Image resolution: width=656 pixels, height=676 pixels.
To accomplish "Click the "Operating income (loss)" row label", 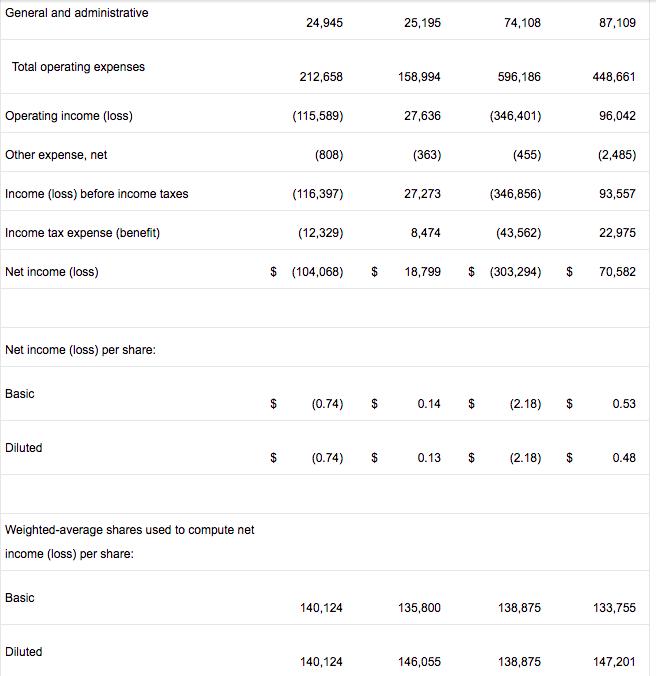I will [69, 116].
